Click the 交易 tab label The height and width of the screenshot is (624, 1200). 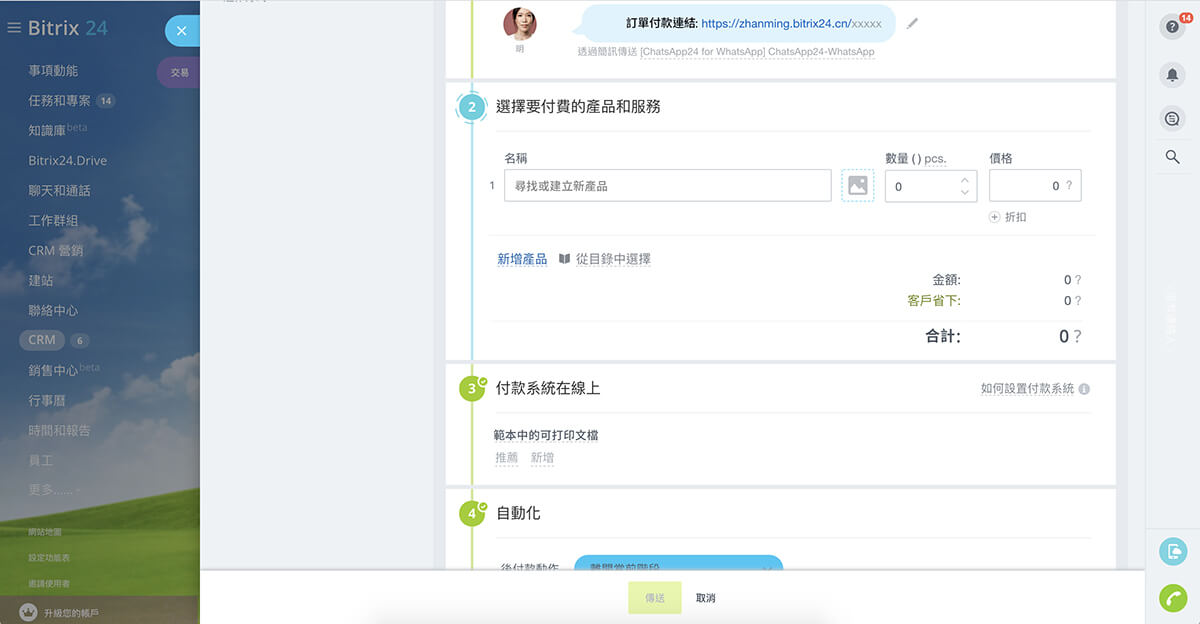180,73
